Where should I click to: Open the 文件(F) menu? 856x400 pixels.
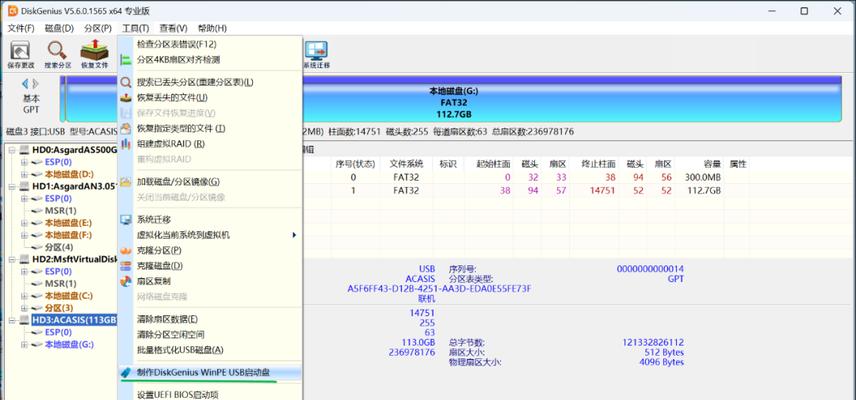21,28
